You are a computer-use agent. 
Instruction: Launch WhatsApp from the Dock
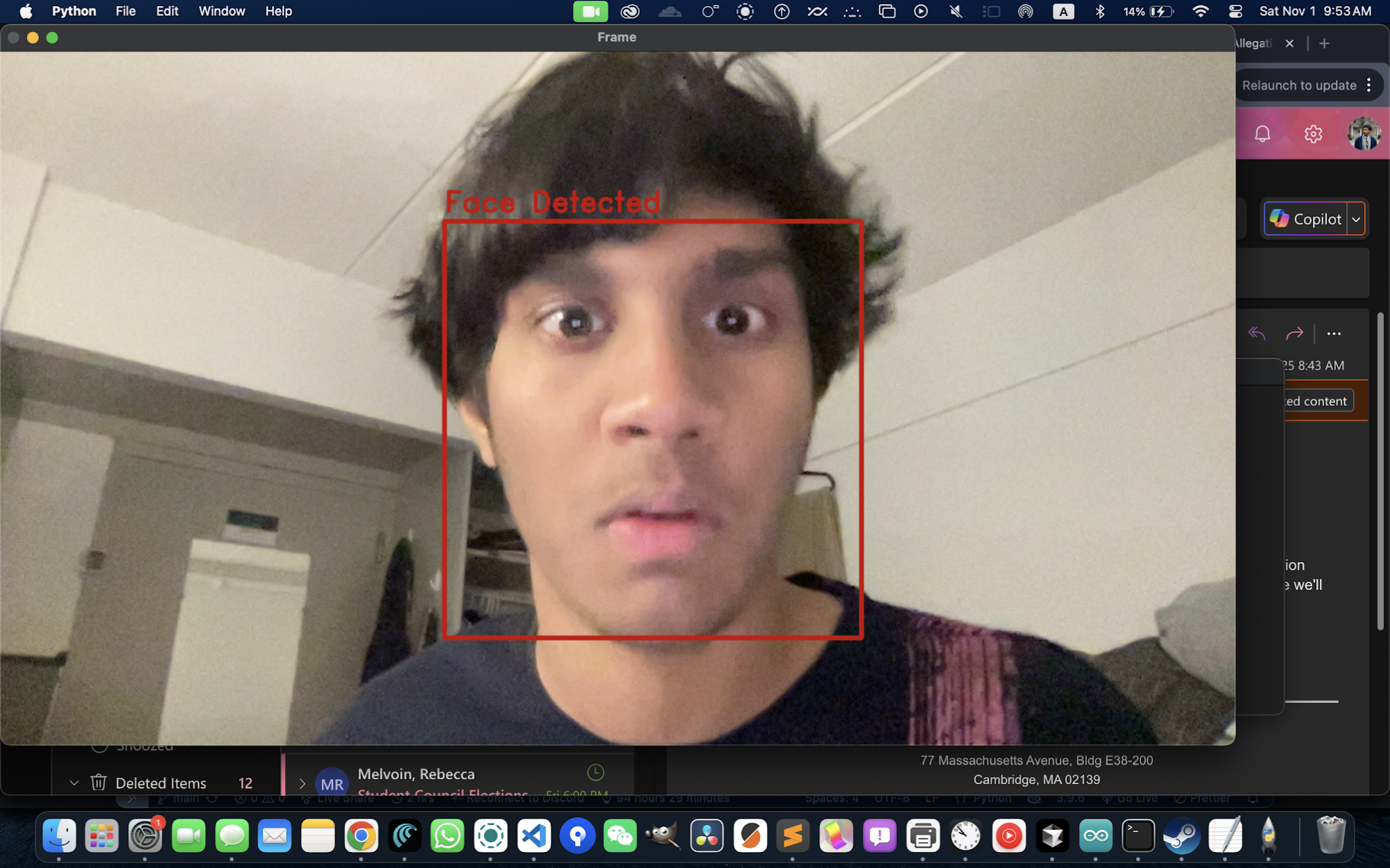[x=447, y=836]
